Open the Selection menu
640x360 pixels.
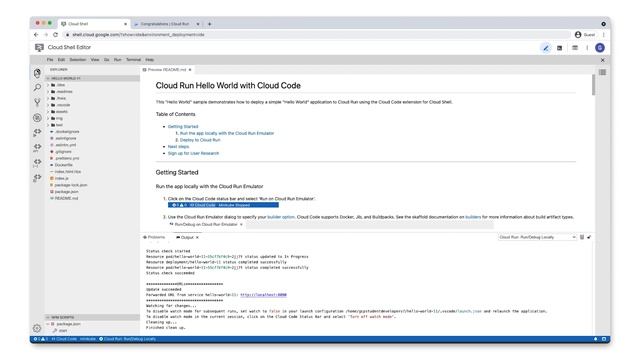pos(78,60)
